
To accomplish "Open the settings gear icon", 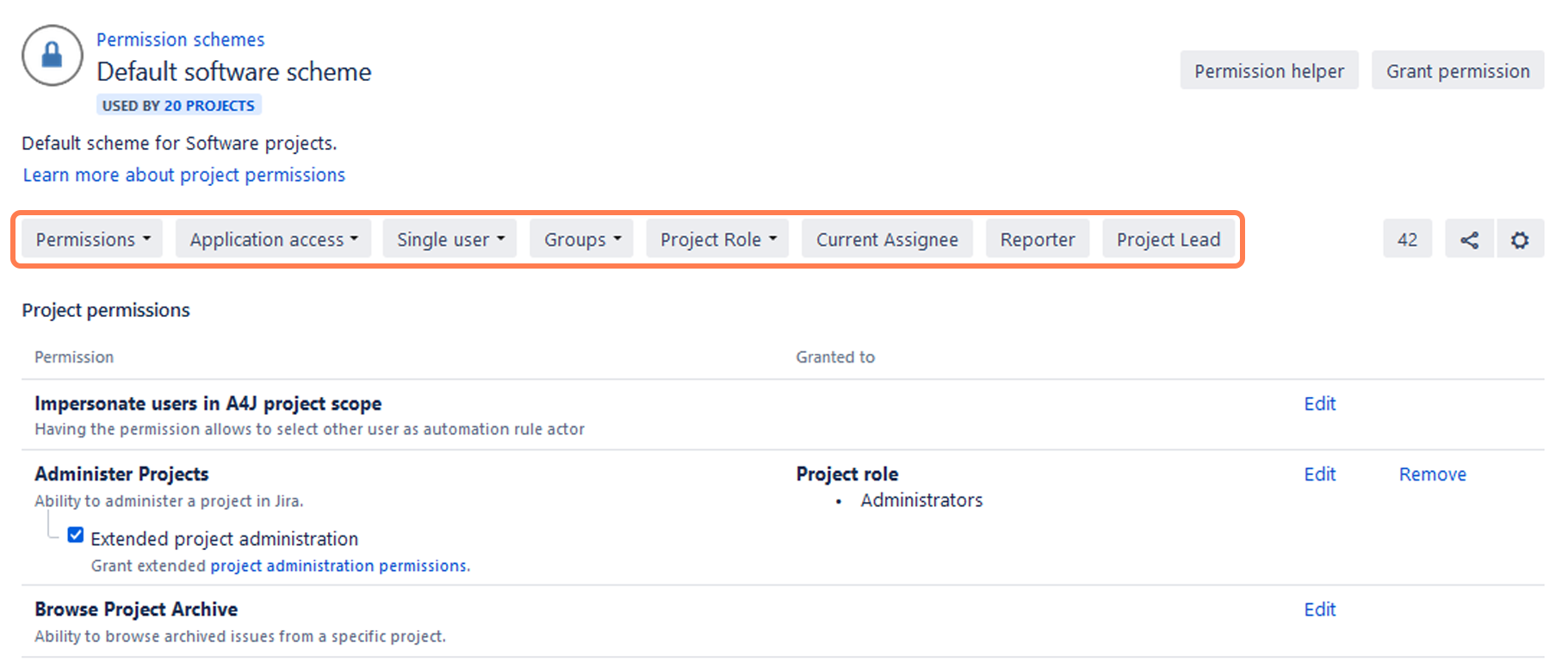I will tap(1520, 239).
